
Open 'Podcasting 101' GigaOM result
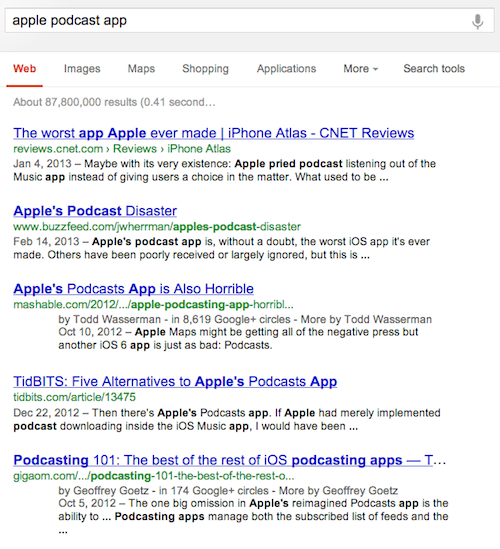(x=229, y=460)
